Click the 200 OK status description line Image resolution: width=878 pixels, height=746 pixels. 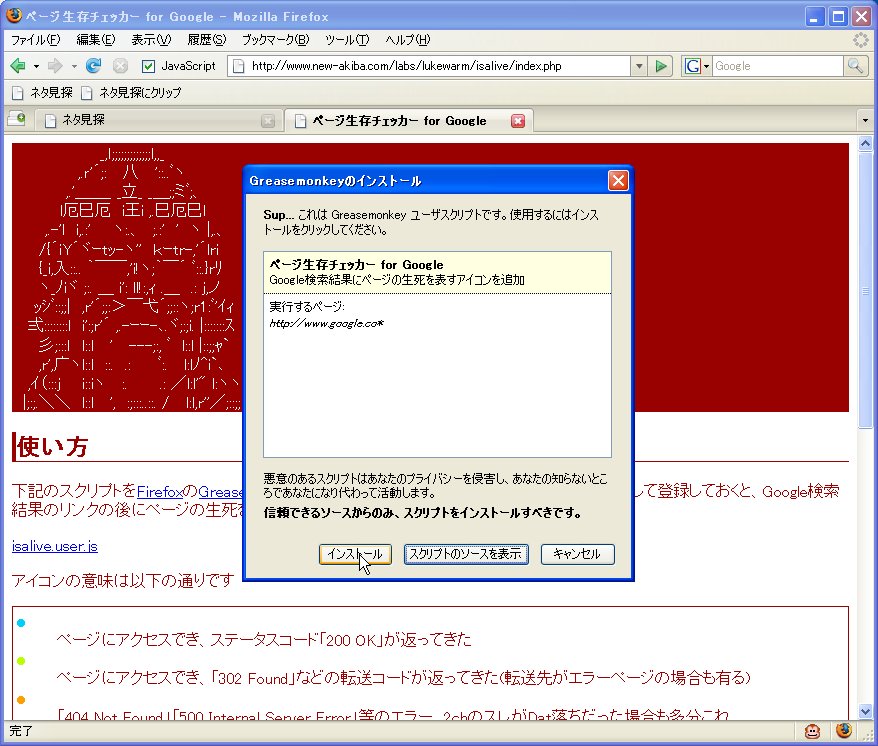coord(264,640)
